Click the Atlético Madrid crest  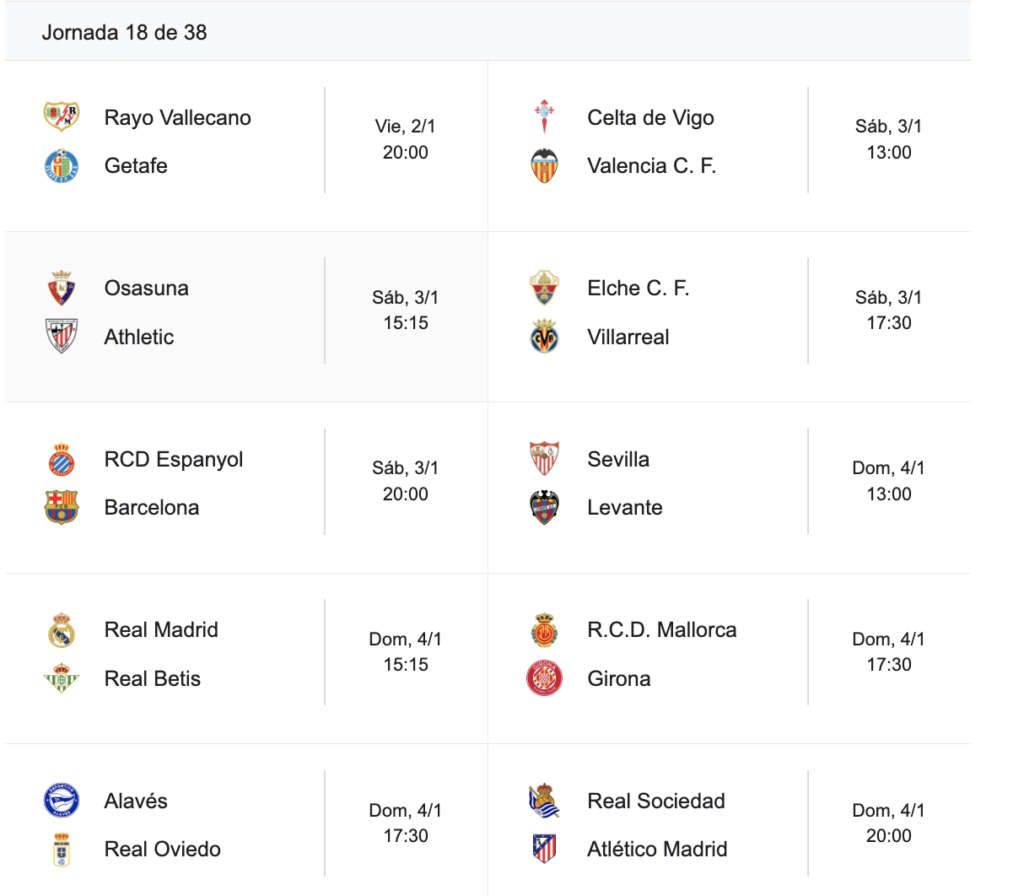click(x=544, y=849)
